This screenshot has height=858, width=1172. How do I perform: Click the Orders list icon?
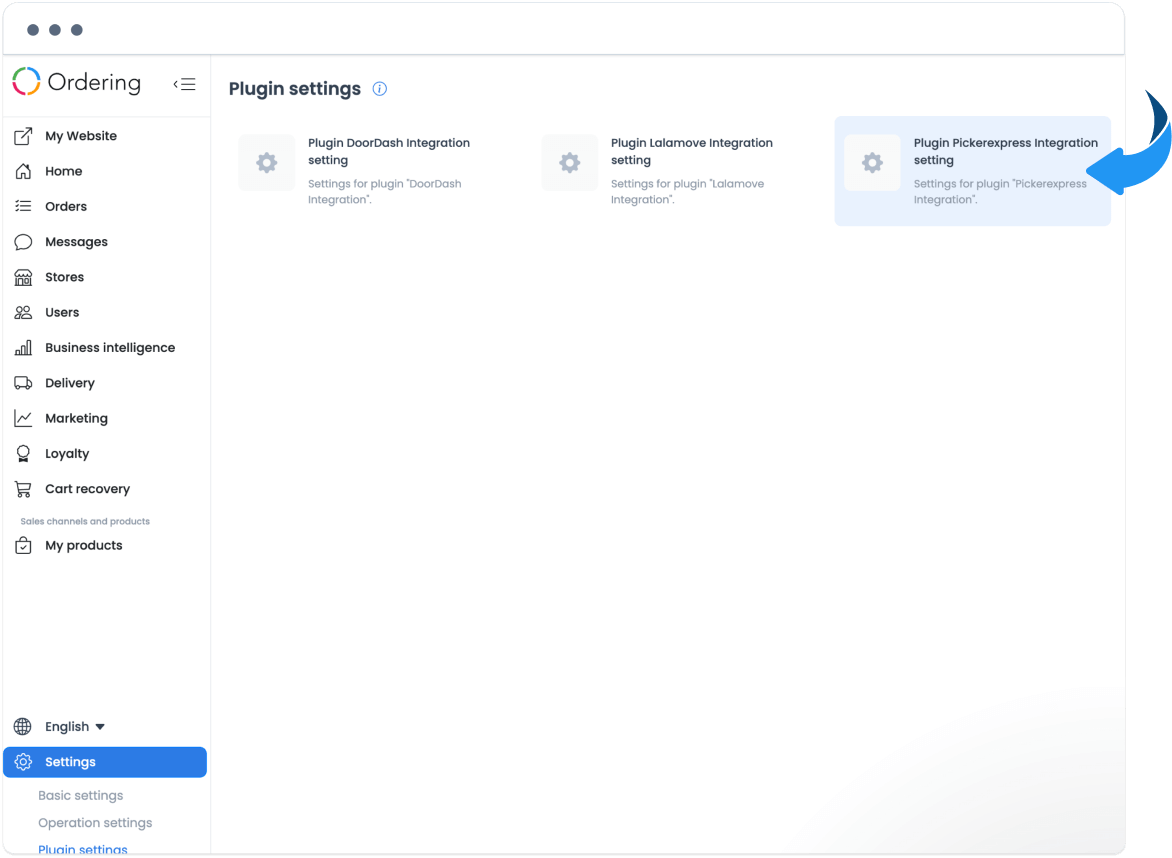(23, 206)
